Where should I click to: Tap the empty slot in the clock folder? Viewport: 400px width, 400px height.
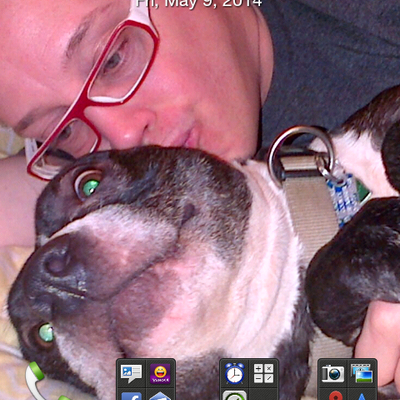pyautogui.click(x=264, y=395)
